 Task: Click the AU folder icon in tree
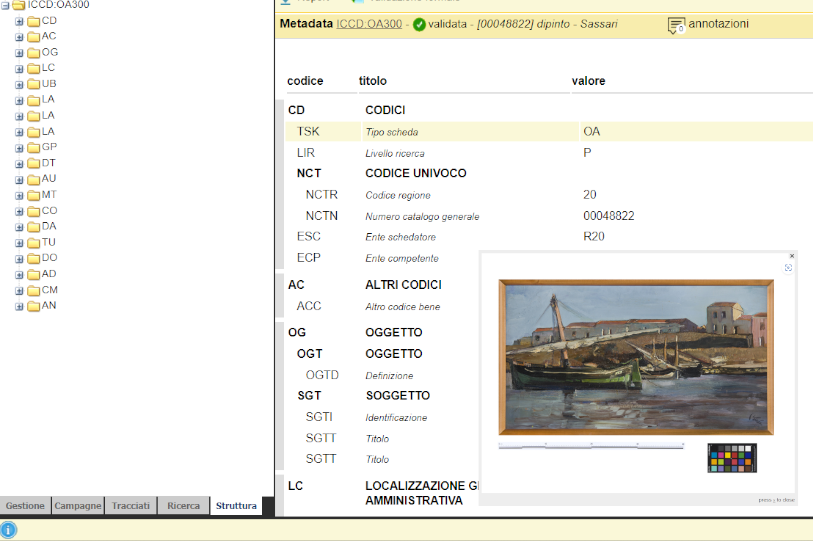click(x=34, y=179)
